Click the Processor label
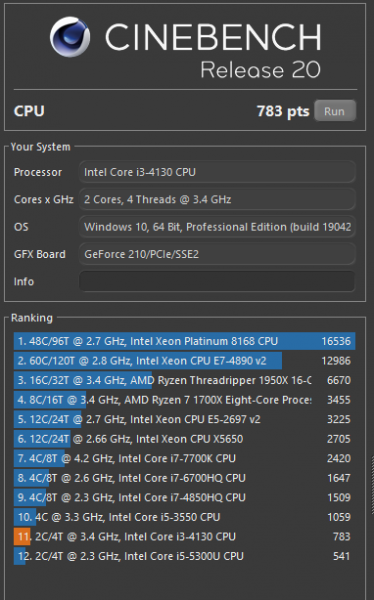The image size is (374, 600). pos(38,172)
